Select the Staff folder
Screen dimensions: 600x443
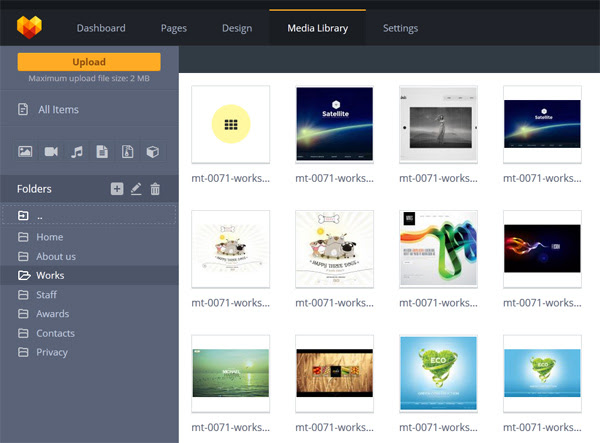tap(47, 295)
